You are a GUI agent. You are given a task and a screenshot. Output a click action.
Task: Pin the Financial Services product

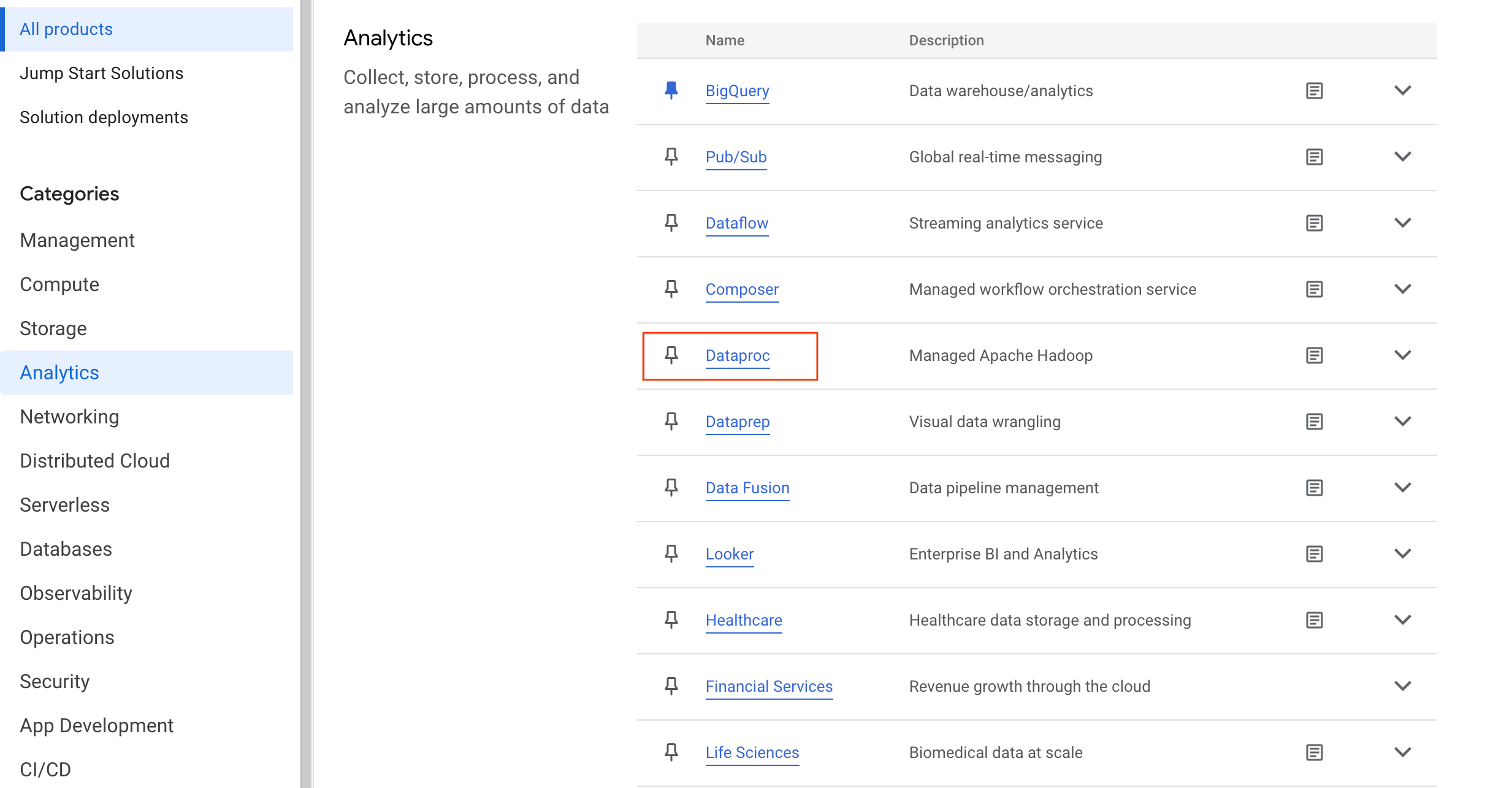click(671, 686)
